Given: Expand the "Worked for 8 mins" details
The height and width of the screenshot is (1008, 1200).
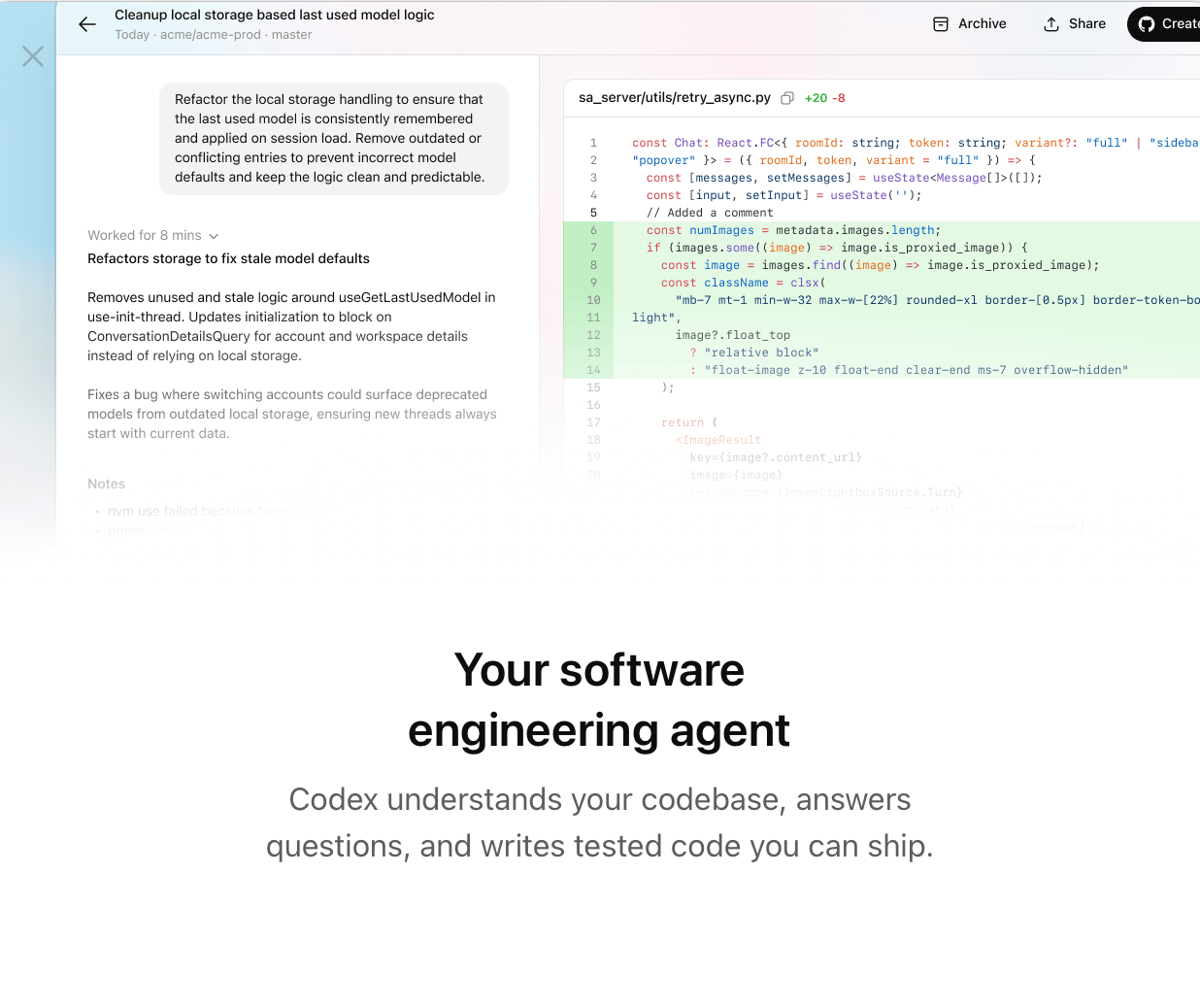Looking at the screenshot, I should [x=153, y=235].
